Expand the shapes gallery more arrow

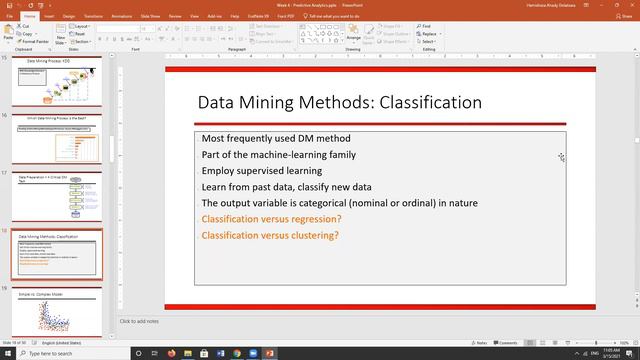tap(342, 40)
